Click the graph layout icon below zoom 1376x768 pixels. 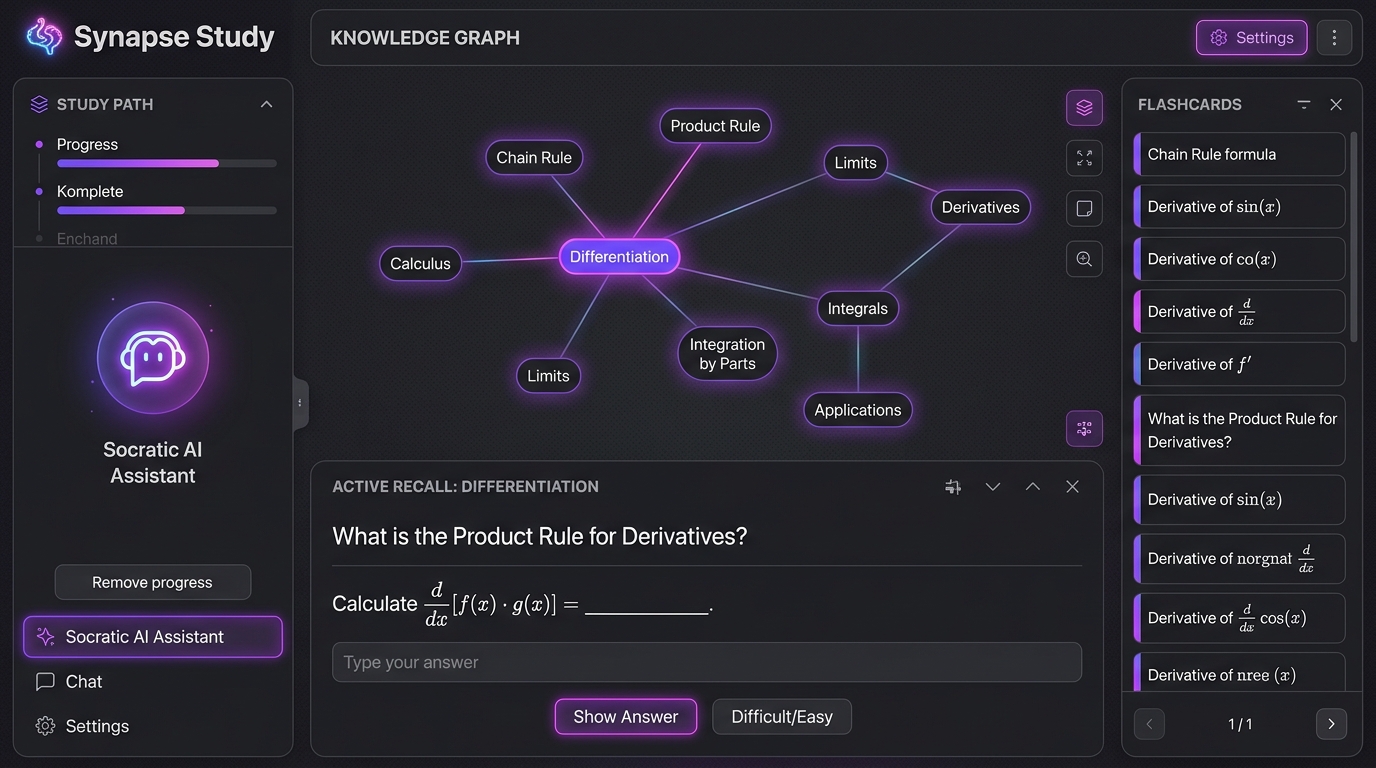(1084, 429)
